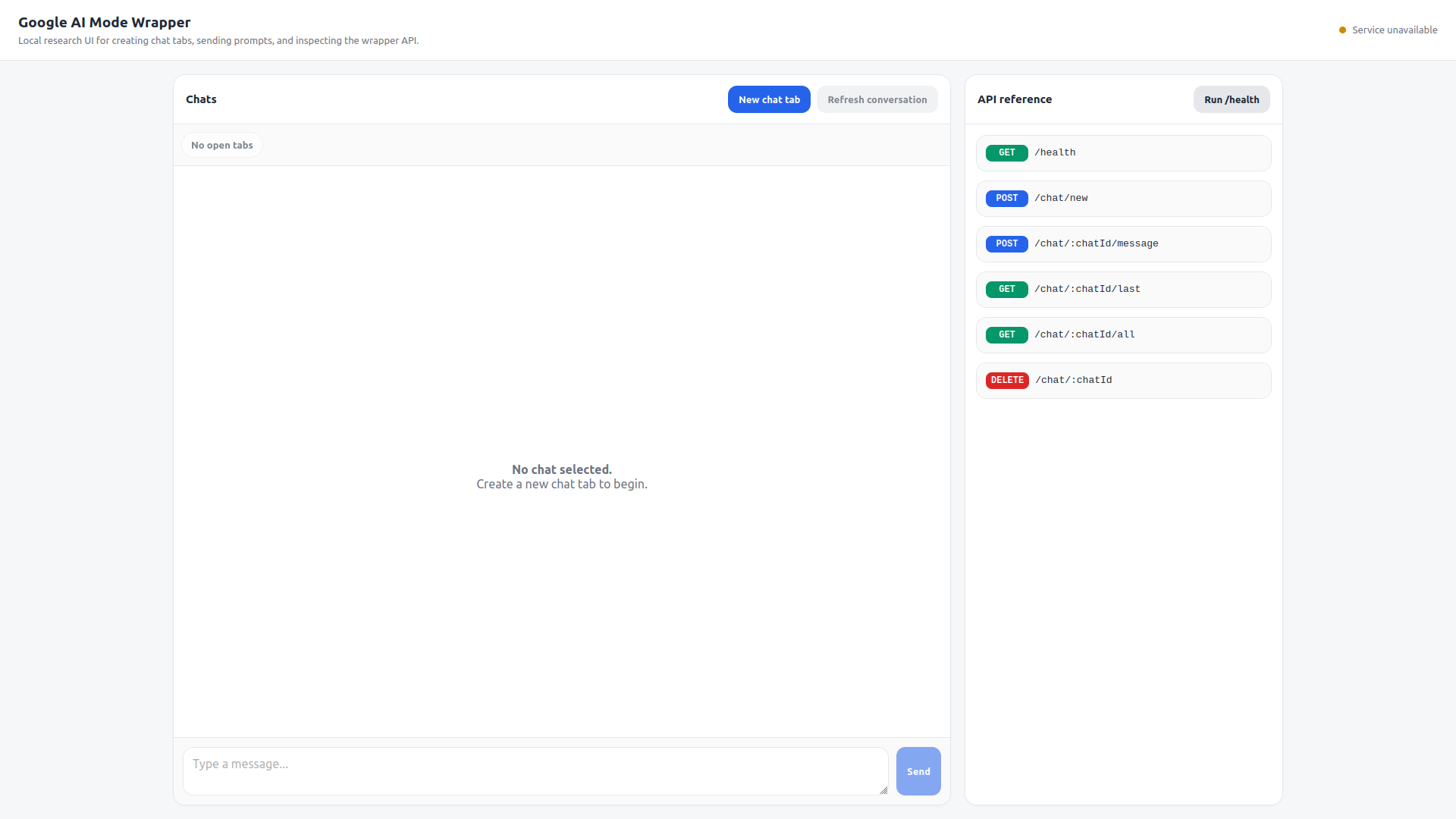Click the API reference heading

coord(1015,99)
